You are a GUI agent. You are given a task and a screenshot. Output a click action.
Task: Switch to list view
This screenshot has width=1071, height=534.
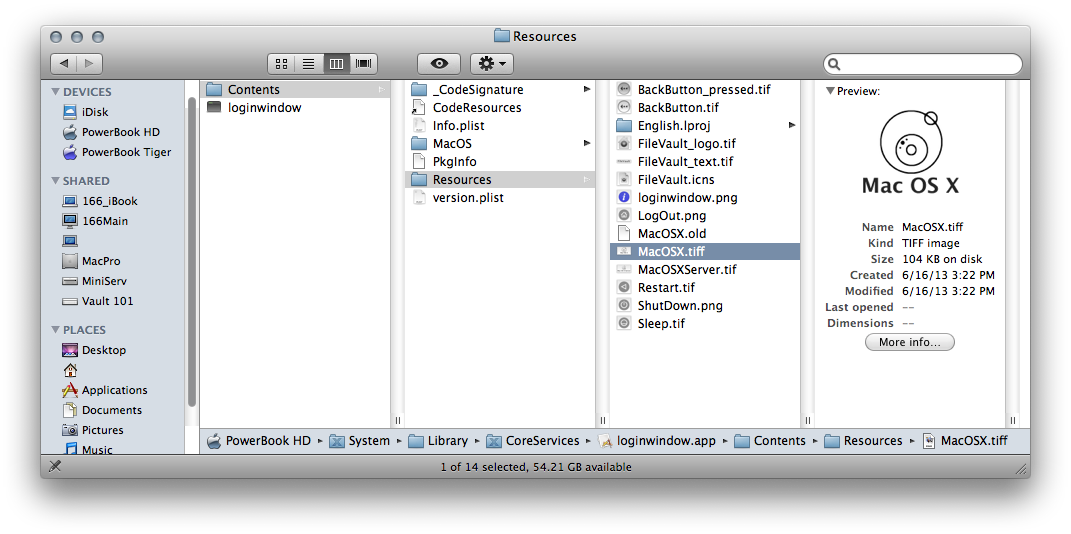[309, 64]
